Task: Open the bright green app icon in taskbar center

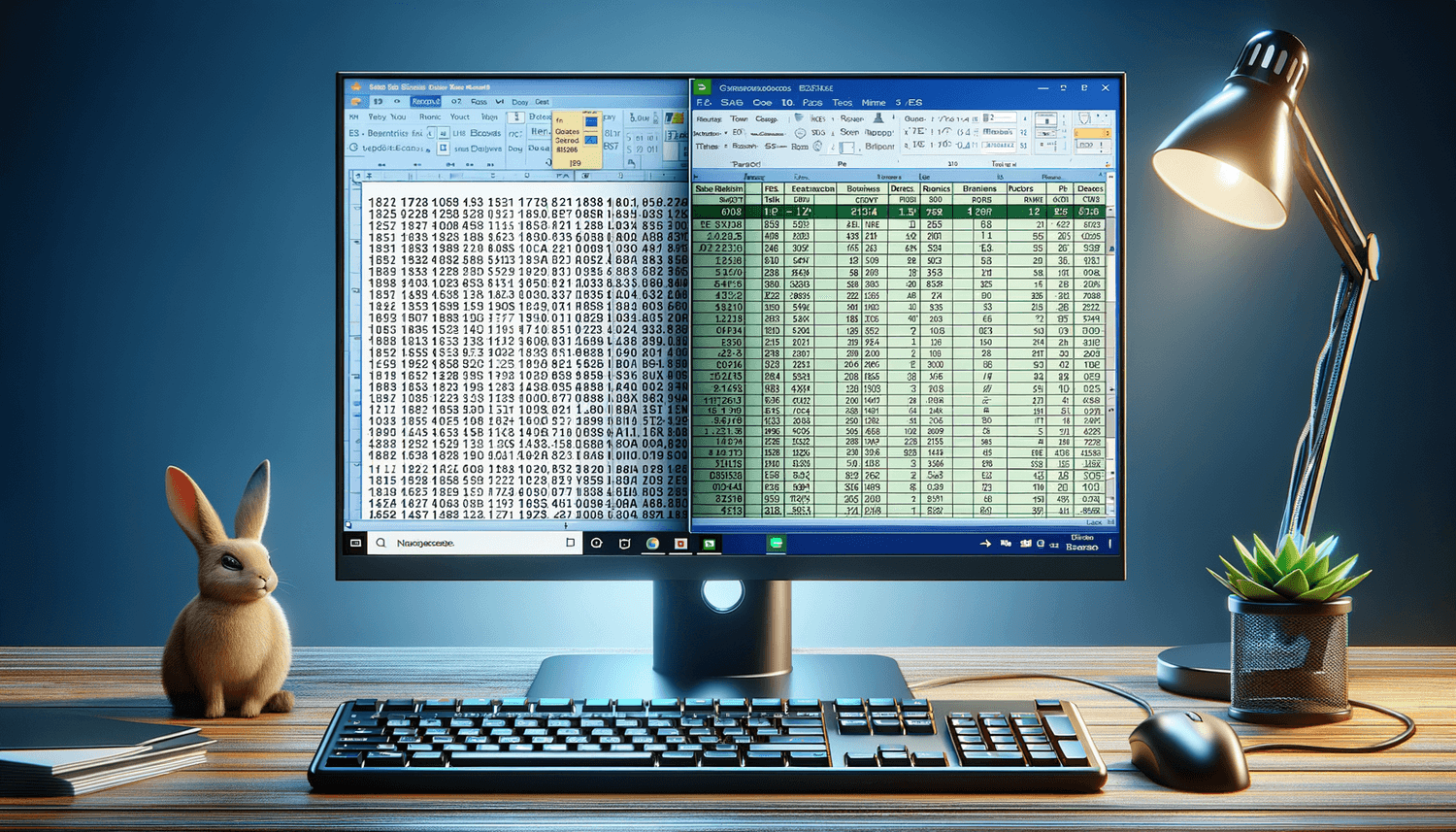Action: [776, 544]
